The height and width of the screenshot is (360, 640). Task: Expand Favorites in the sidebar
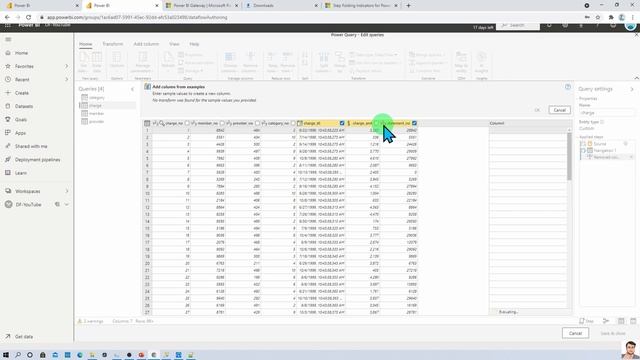pyautogui.click(x=67, y=66)
